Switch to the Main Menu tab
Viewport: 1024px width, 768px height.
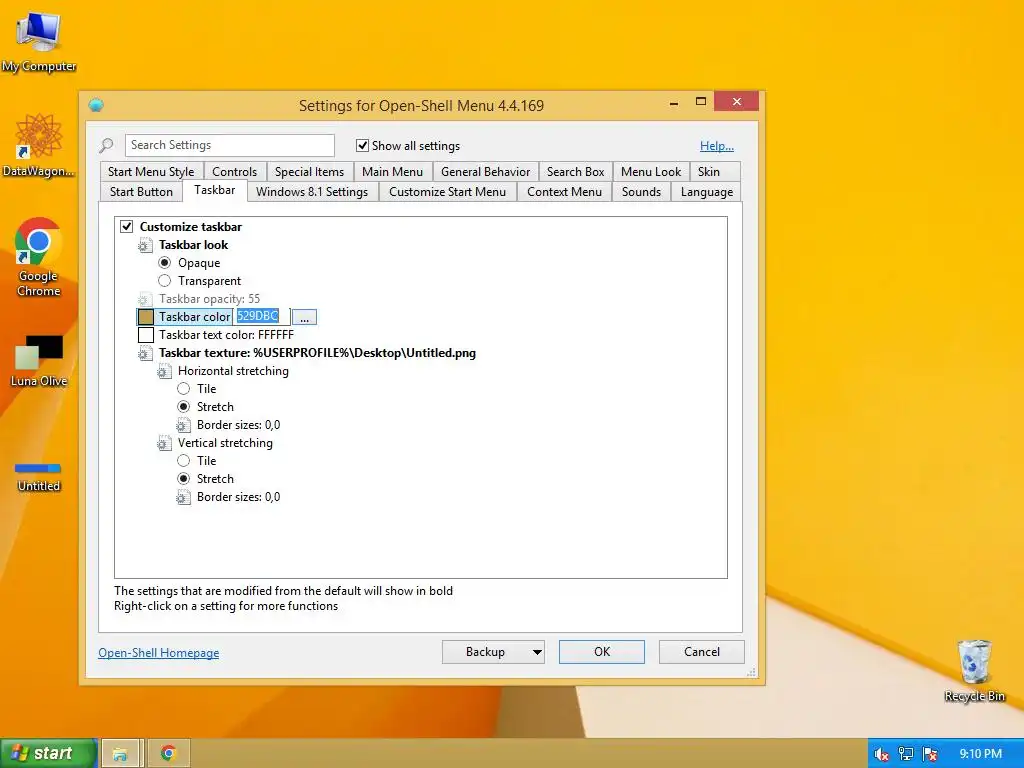392,172
